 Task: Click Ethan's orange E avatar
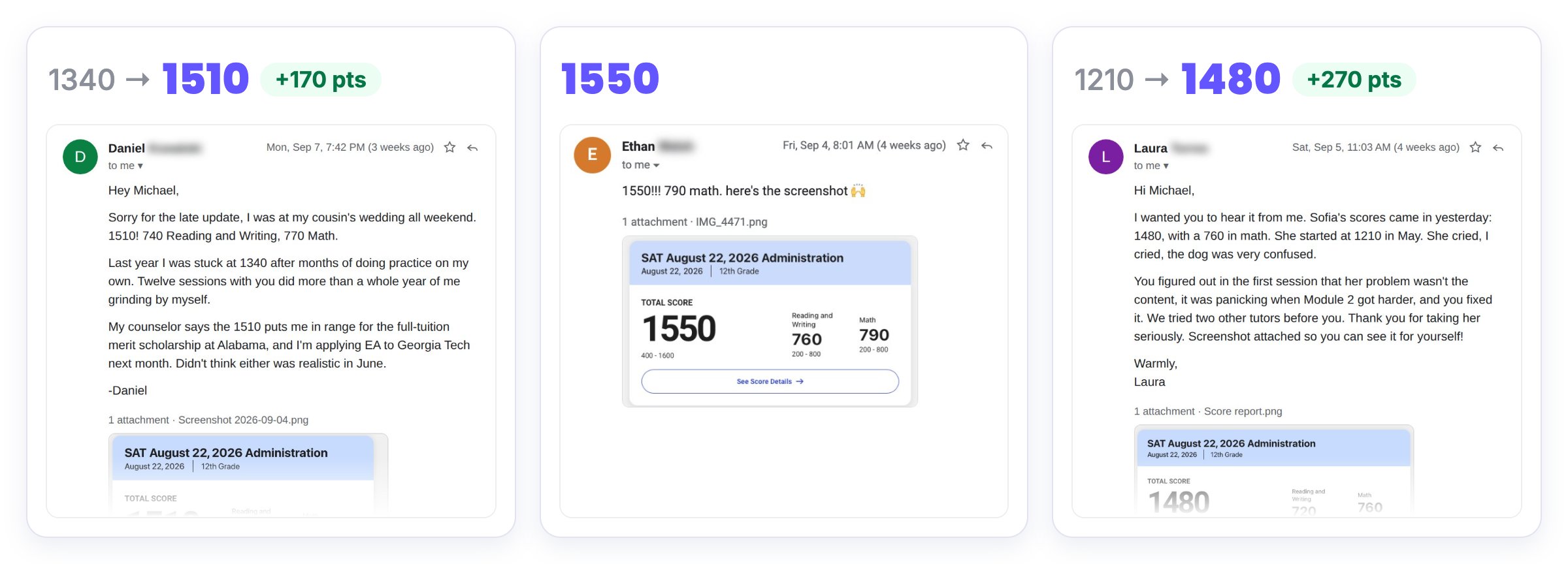tap(592, 155)
